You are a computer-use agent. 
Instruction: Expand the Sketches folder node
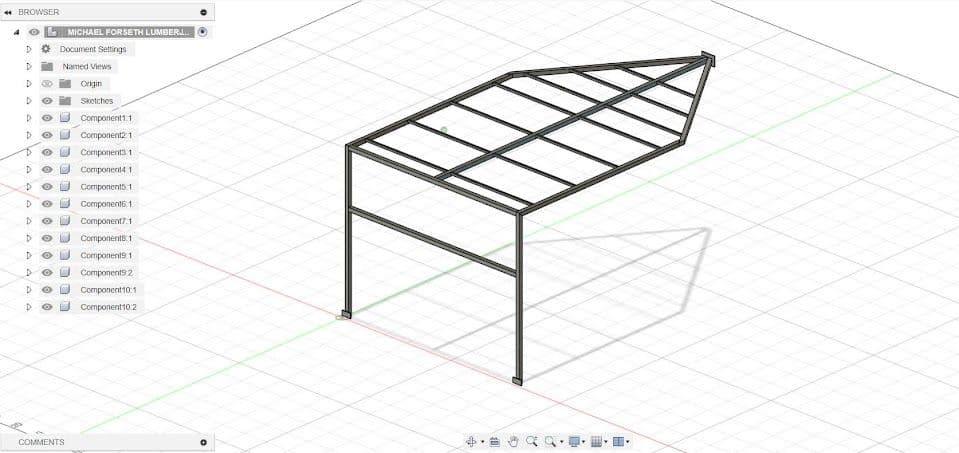tap(28, 101)
